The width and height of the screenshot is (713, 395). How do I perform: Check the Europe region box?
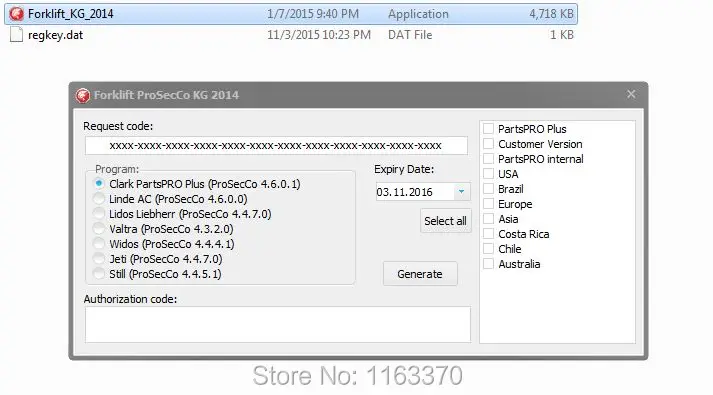pyautogui.click(x=488, y=204)
